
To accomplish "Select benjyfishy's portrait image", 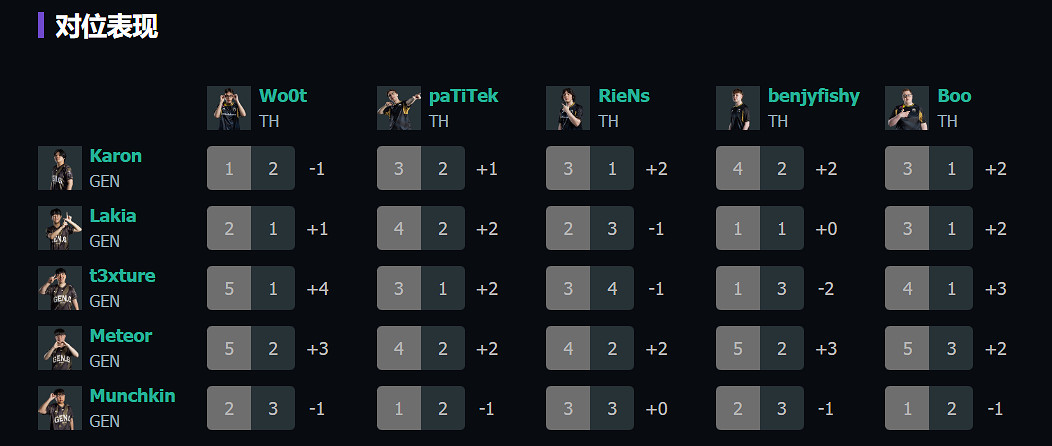I will point(738,108).
